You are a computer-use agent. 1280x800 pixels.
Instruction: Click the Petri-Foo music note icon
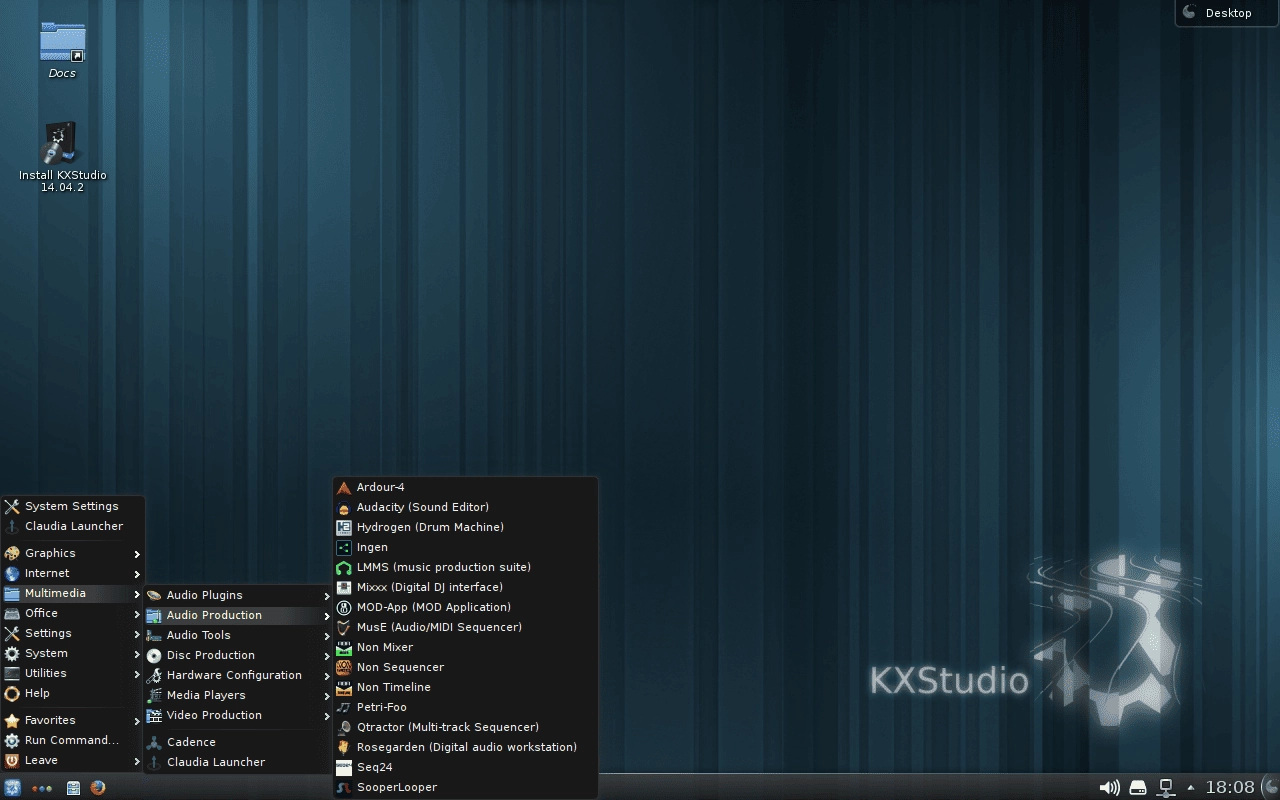click(x=344, y=707)
